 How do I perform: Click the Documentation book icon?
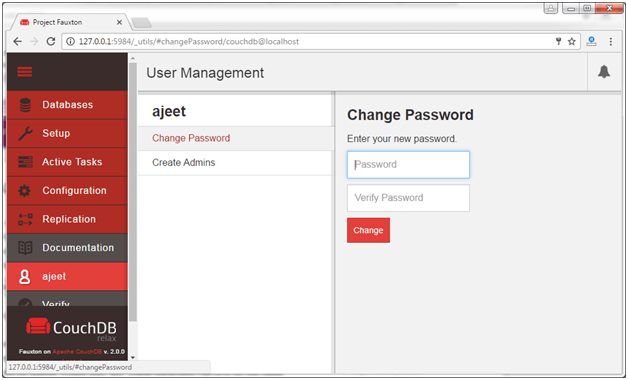pos(25,248)
